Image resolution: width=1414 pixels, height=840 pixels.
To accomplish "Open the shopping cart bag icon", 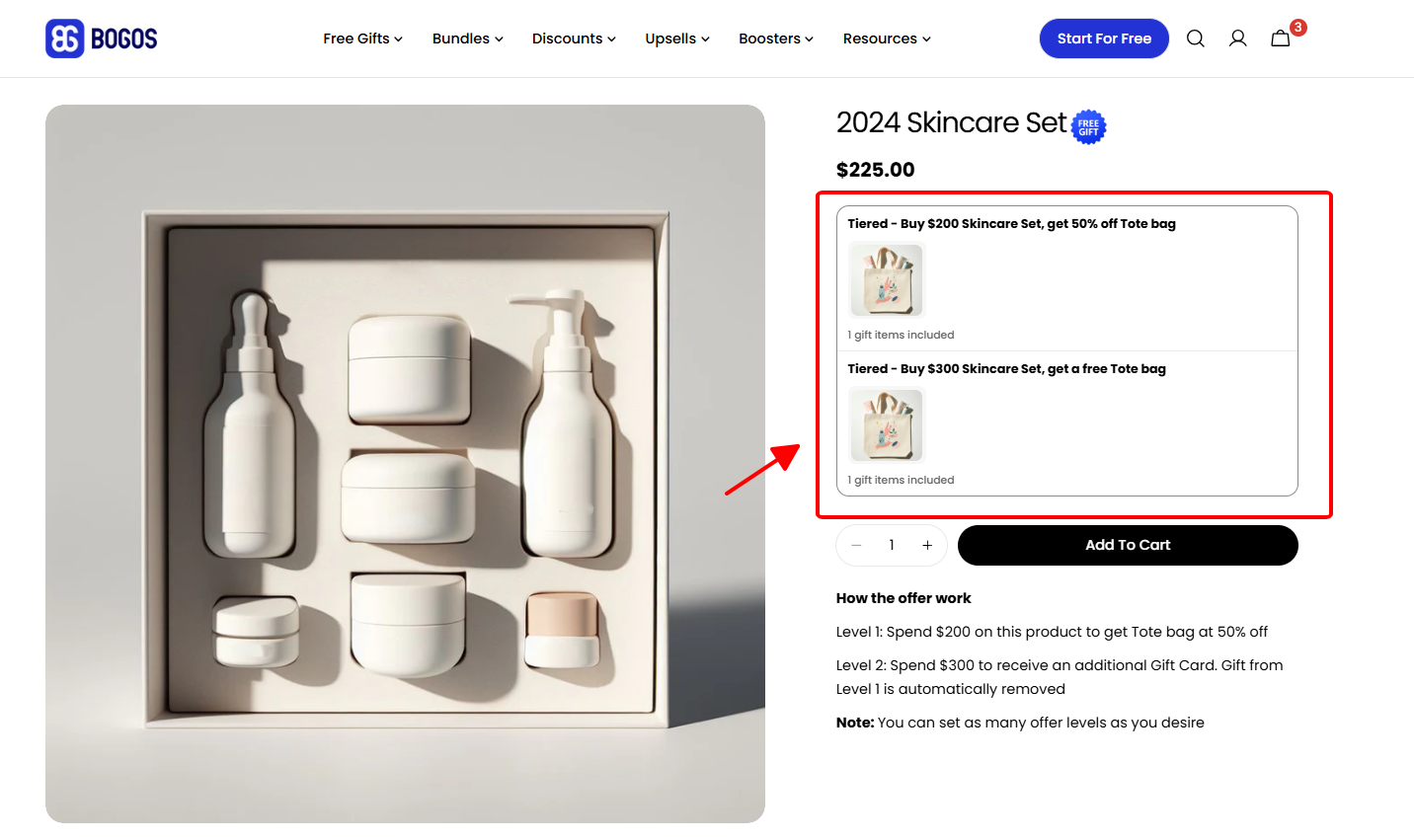I will click(1280, 38).
